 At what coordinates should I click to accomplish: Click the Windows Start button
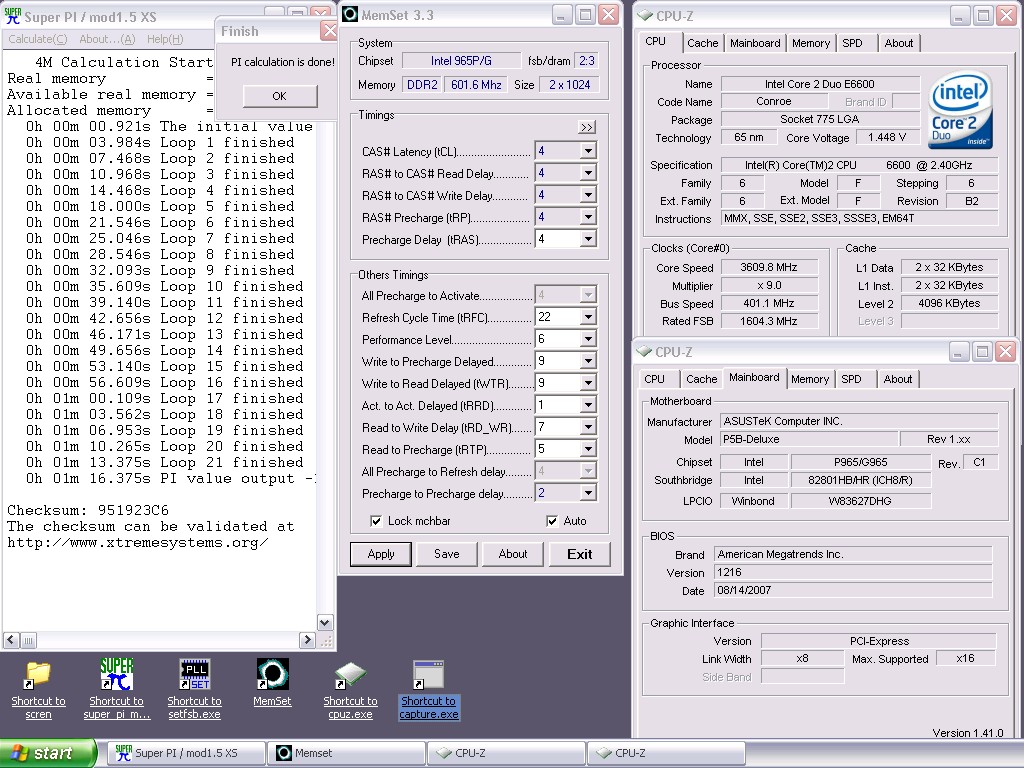(x=48, y=753)
